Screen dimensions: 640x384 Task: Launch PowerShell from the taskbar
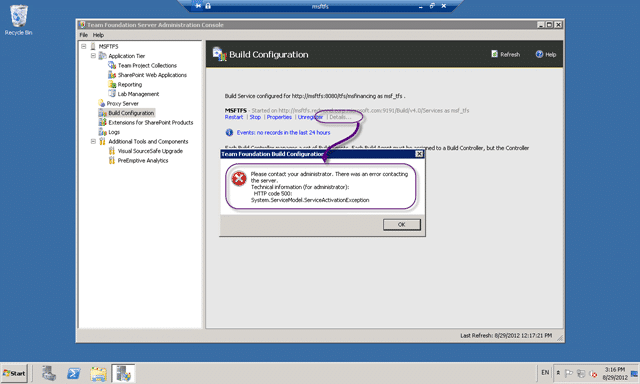point(74,373)
